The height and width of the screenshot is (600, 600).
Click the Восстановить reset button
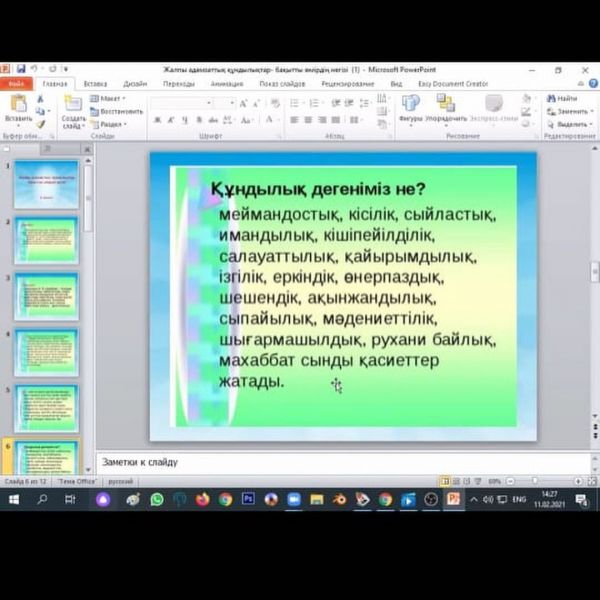coord(118,111)
